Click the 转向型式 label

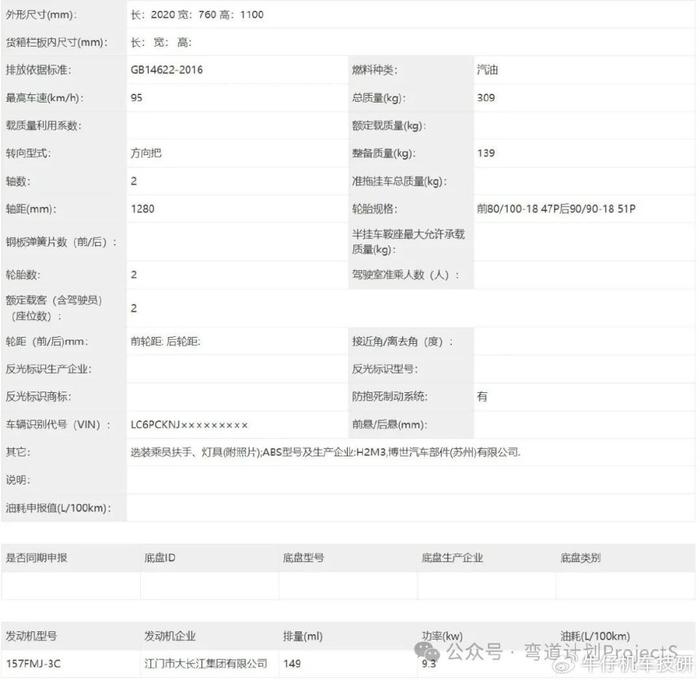pos(28,153)
